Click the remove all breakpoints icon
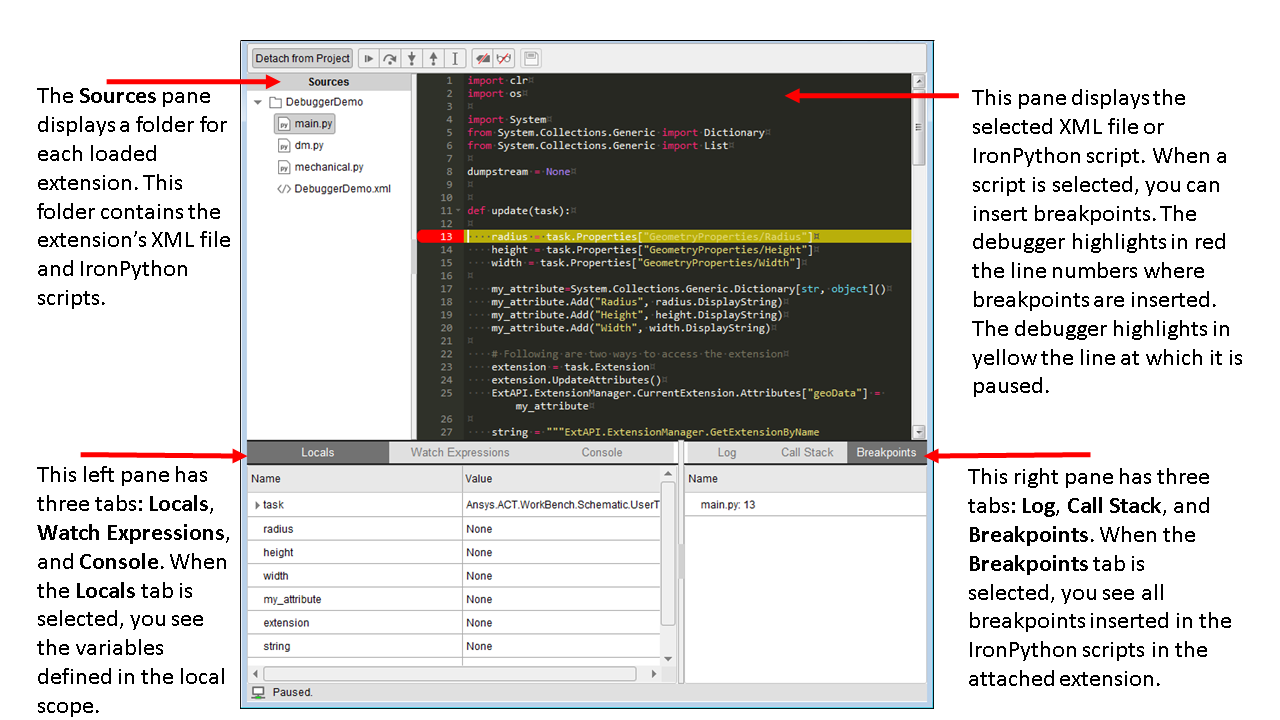The height and width of the screenshot is (720, 1280). tap(482, 59)
